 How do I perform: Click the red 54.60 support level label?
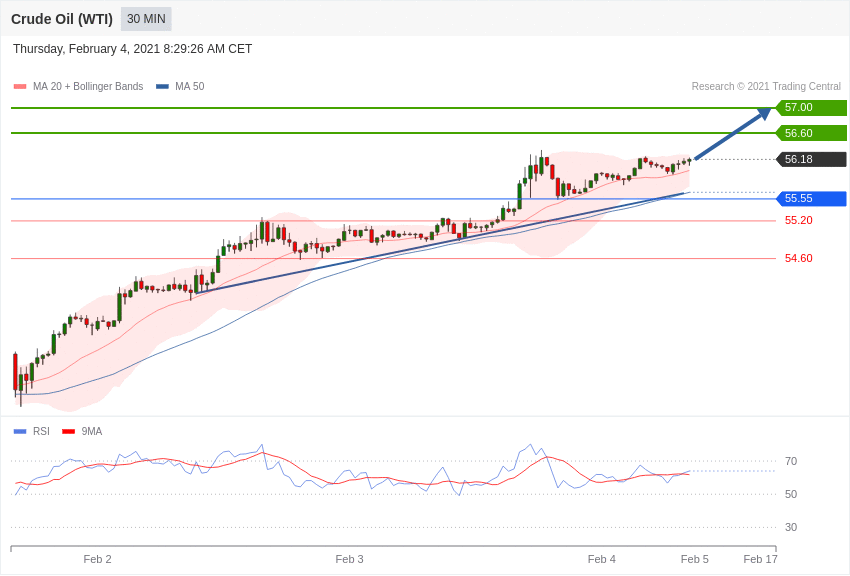799,258
